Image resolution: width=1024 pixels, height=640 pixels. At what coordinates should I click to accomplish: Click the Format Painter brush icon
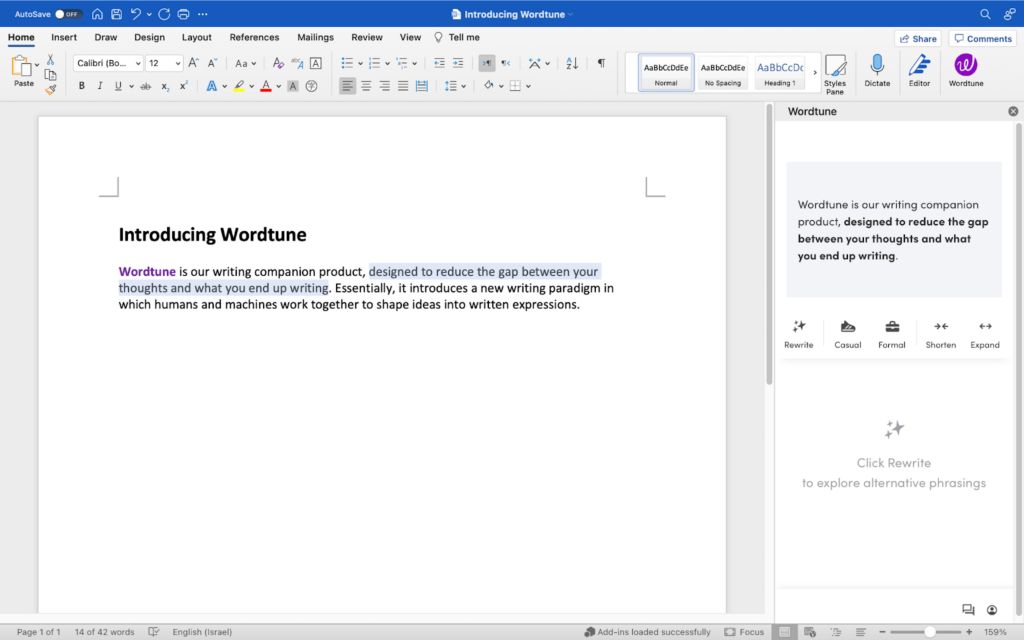[x=50, y=90]
